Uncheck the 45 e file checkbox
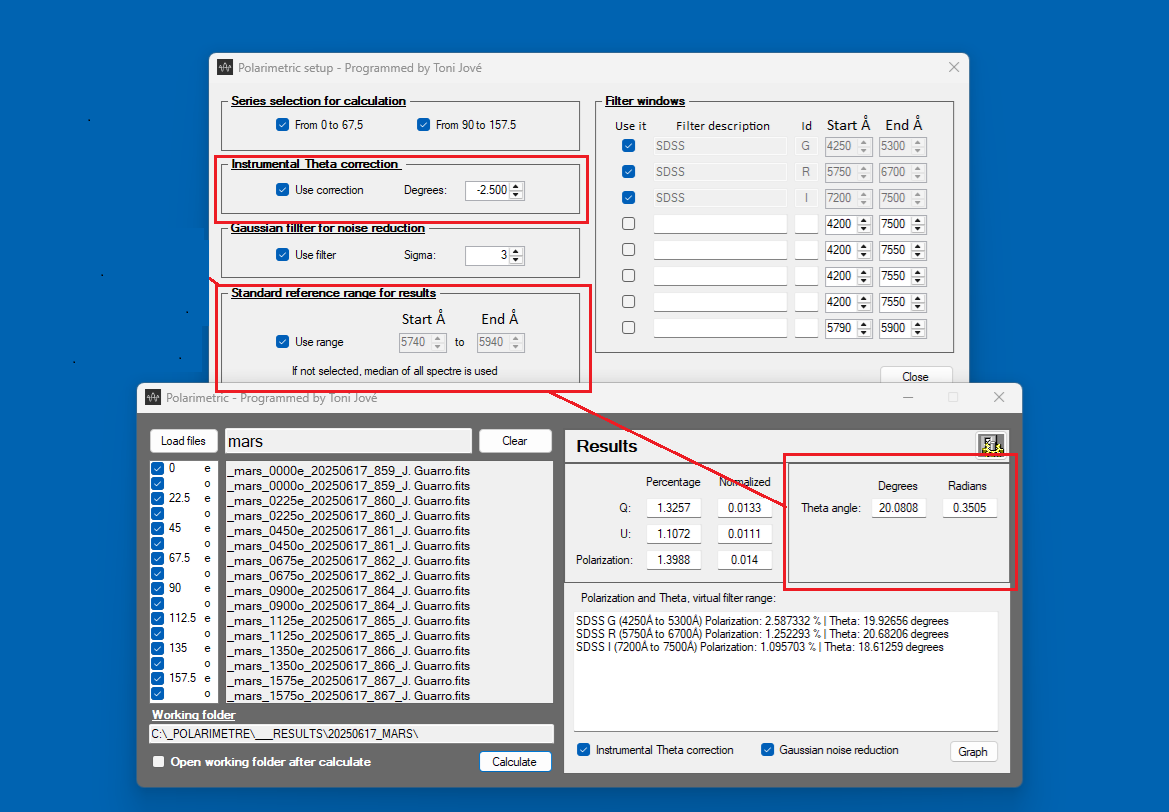Image resolution: width=1169 pixels, height=812 pixels. pos(157,528)
